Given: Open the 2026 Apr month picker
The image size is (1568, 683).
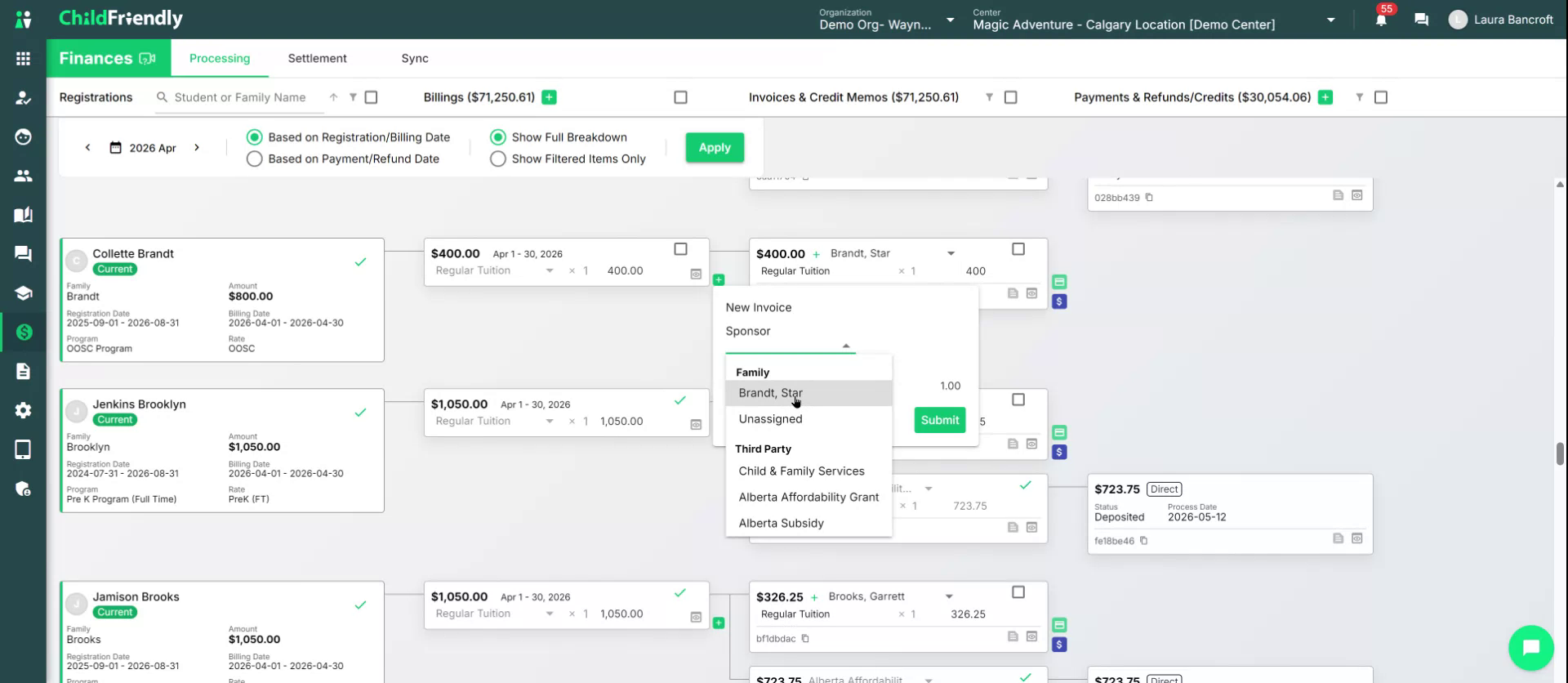Looking at the screenshot, I should tap(143, 148).
